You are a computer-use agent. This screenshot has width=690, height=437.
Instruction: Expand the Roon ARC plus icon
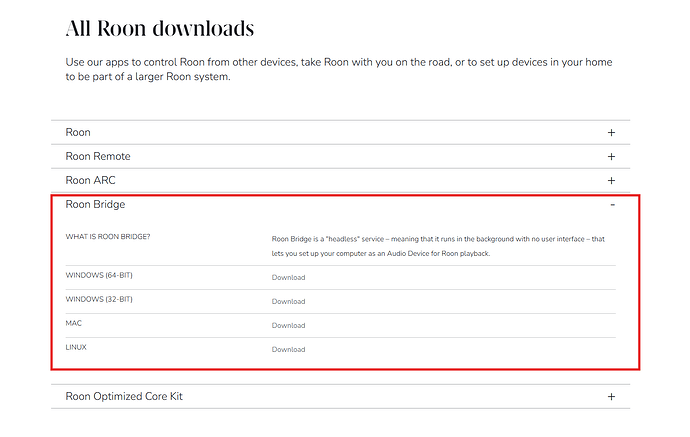pyautogui.click(x=611, y=180)
